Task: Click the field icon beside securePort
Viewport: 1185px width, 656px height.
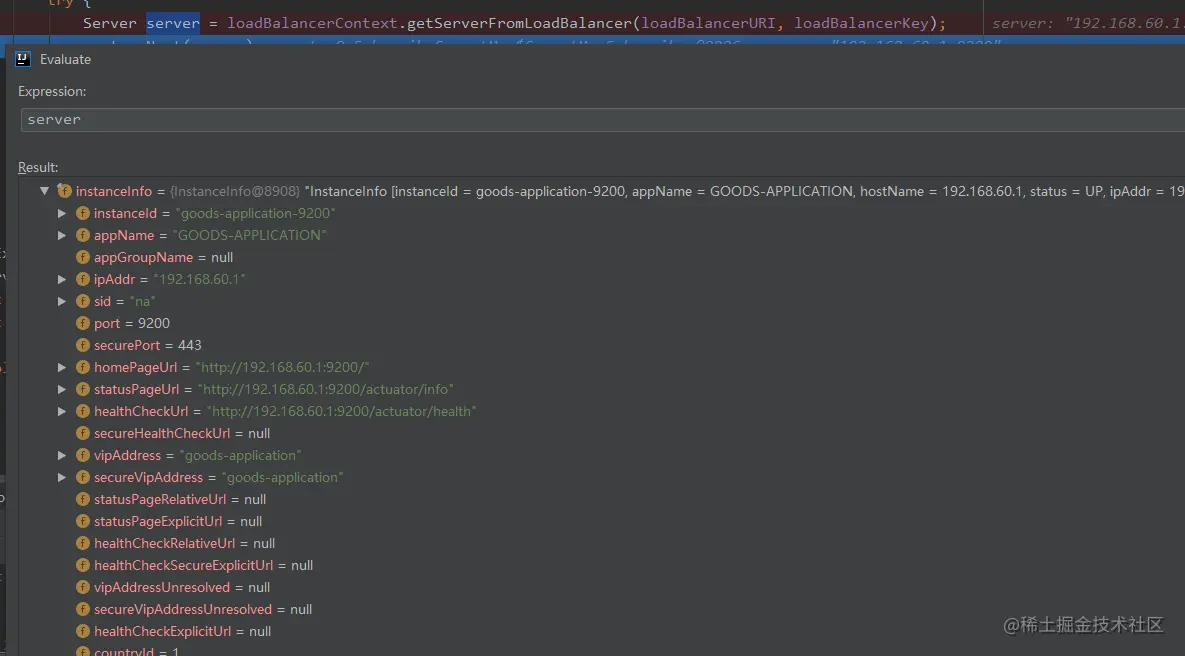Action: tap(83, 345)
